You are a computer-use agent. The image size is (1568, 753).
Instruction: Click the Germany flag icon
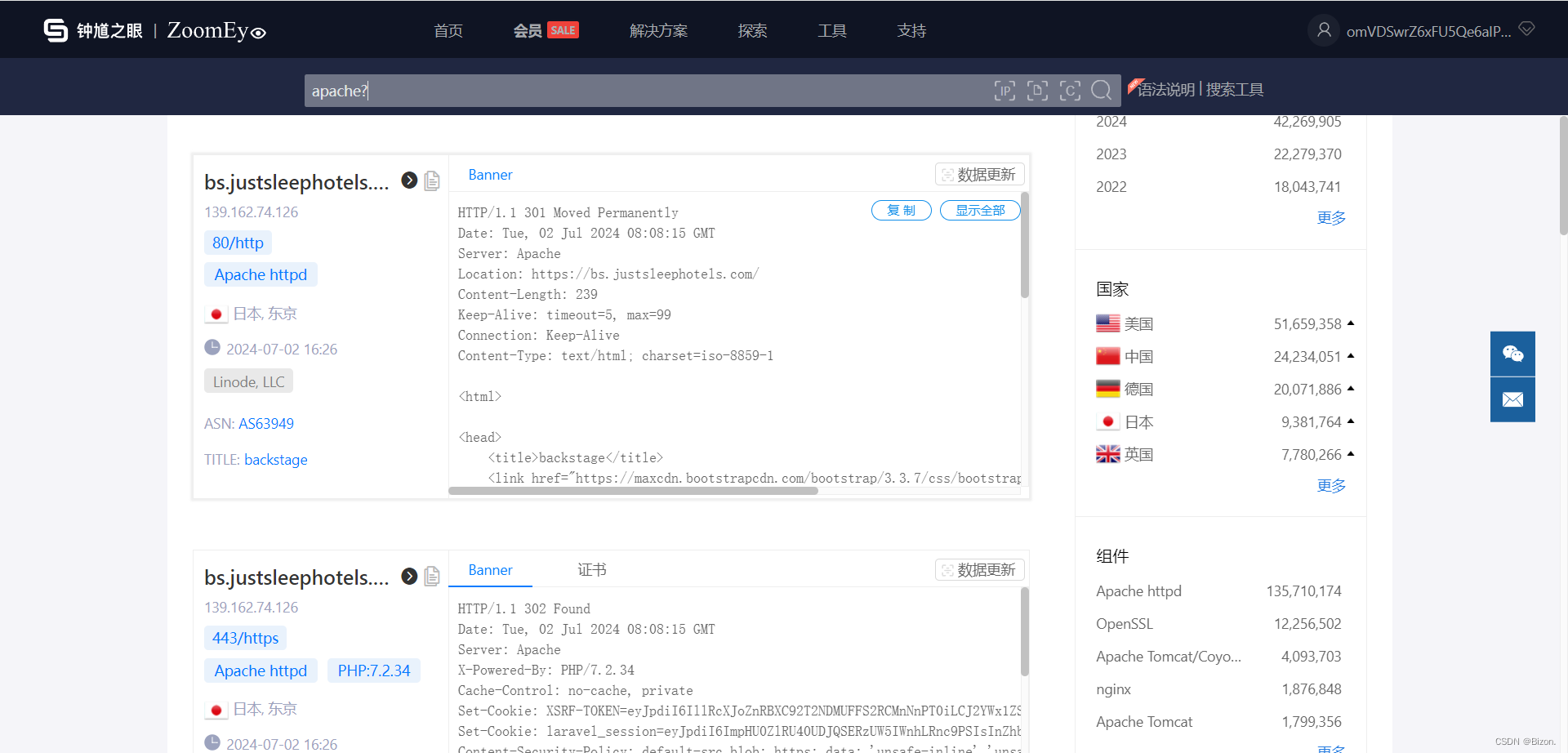[x=1107, y=389]
